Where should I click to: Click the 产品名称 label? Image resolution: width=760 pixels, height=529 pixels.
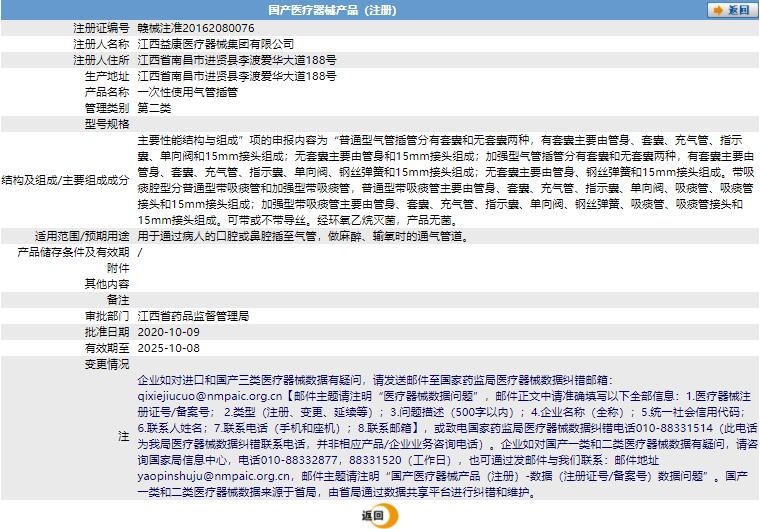click(107, 92)
